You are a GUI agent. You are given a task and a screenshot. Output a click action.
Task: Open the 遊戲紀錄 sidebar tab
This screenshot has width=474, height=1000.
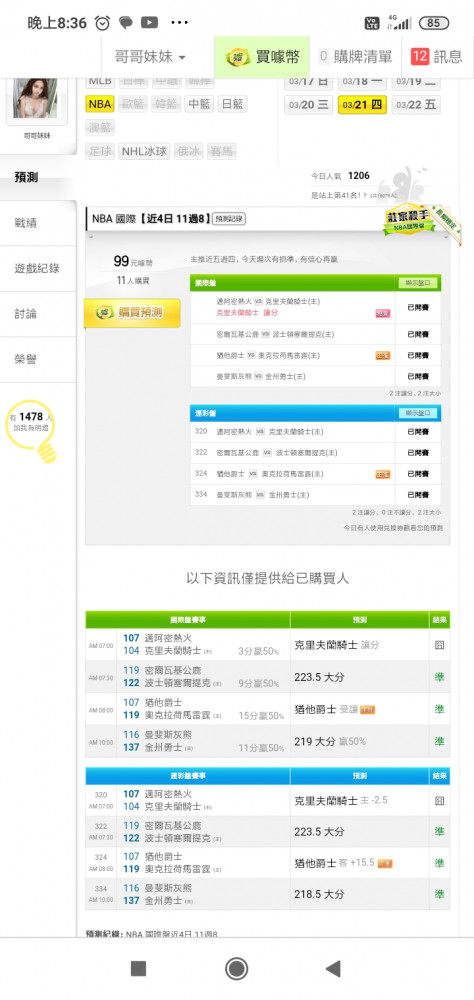(x=37, y=268)
